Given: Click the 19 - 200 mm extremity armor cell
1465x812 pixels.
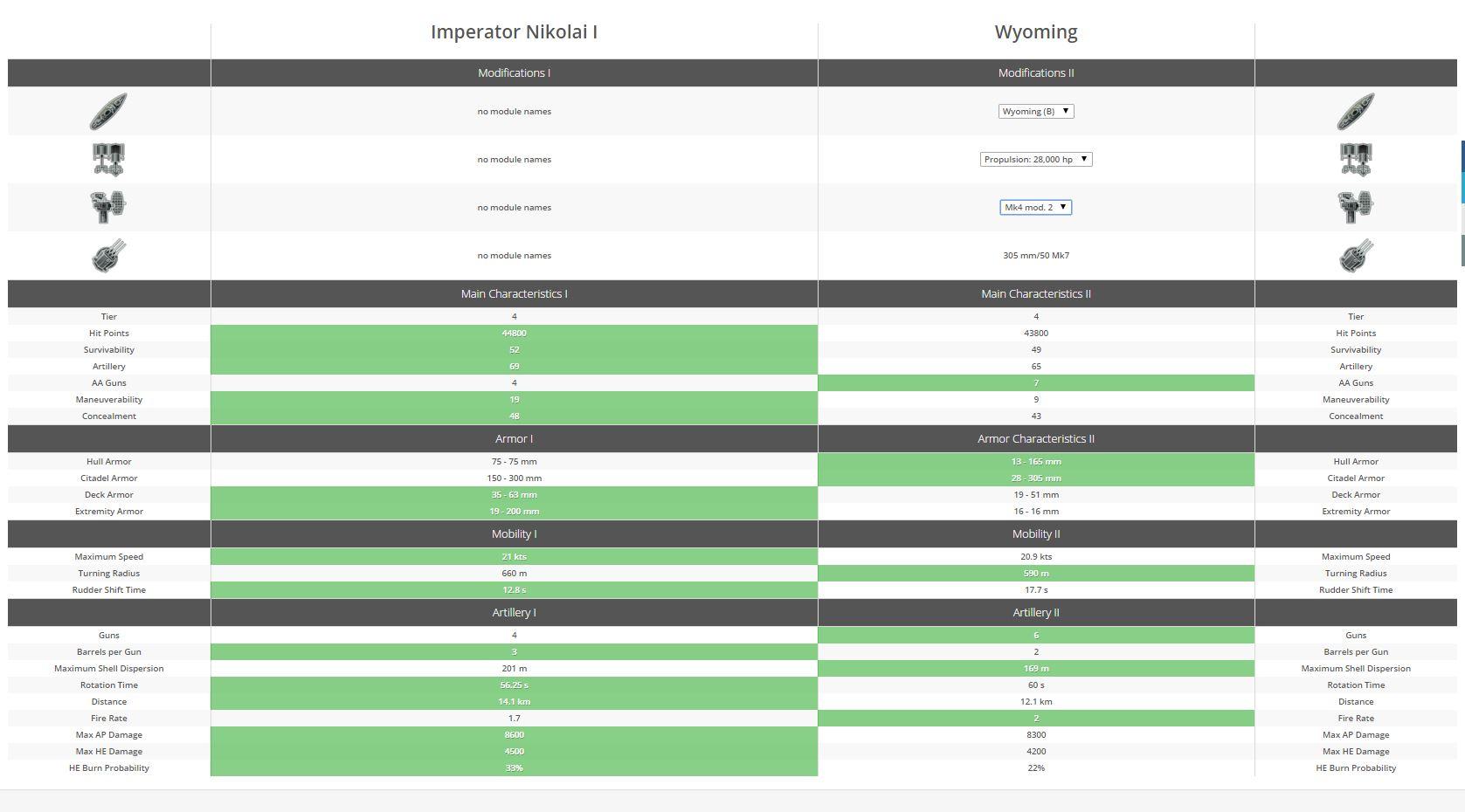Looking at the screenshot, I should tap(514, 511).
